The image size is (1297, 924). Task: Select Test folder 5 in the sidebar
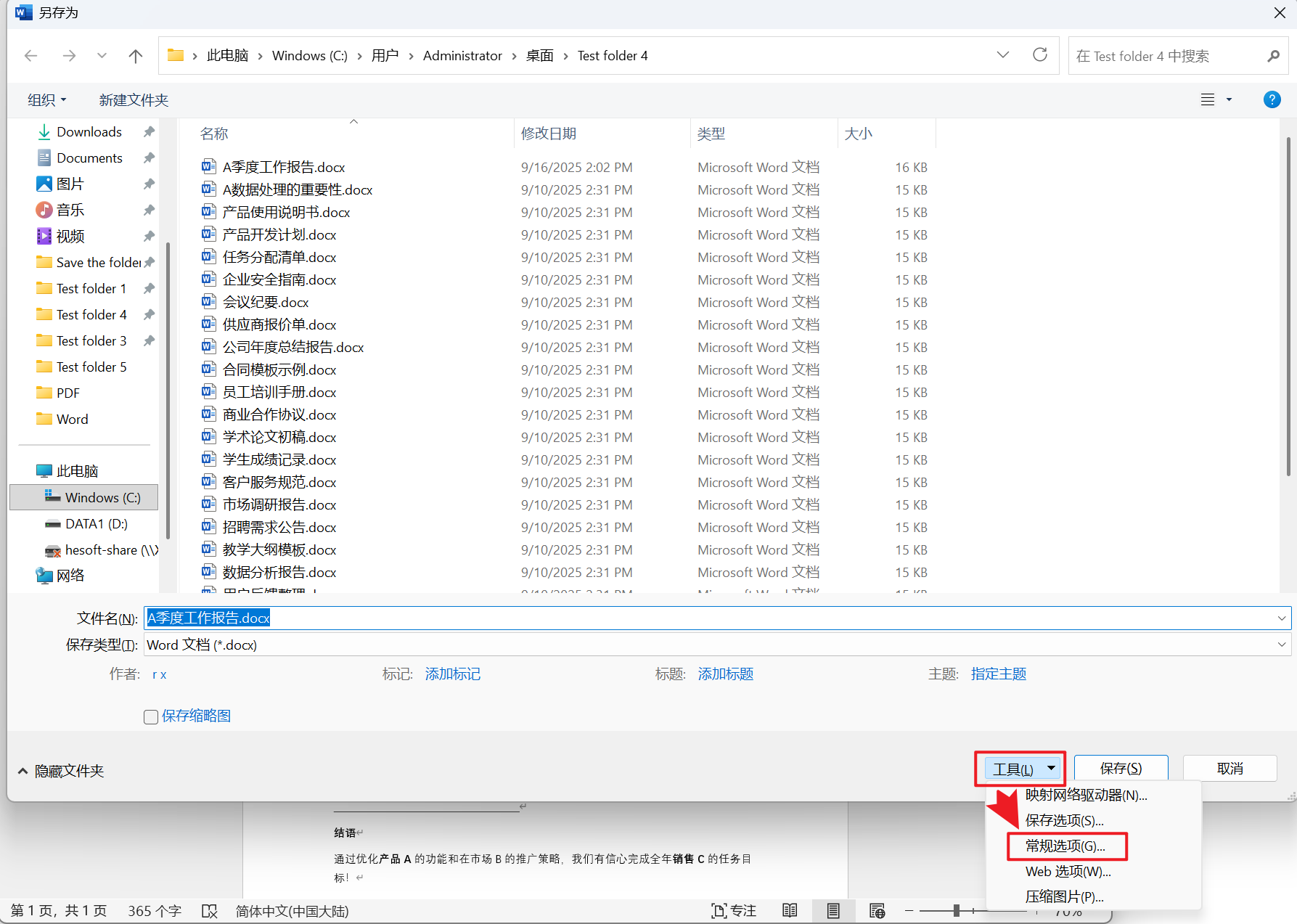[91, 366]
